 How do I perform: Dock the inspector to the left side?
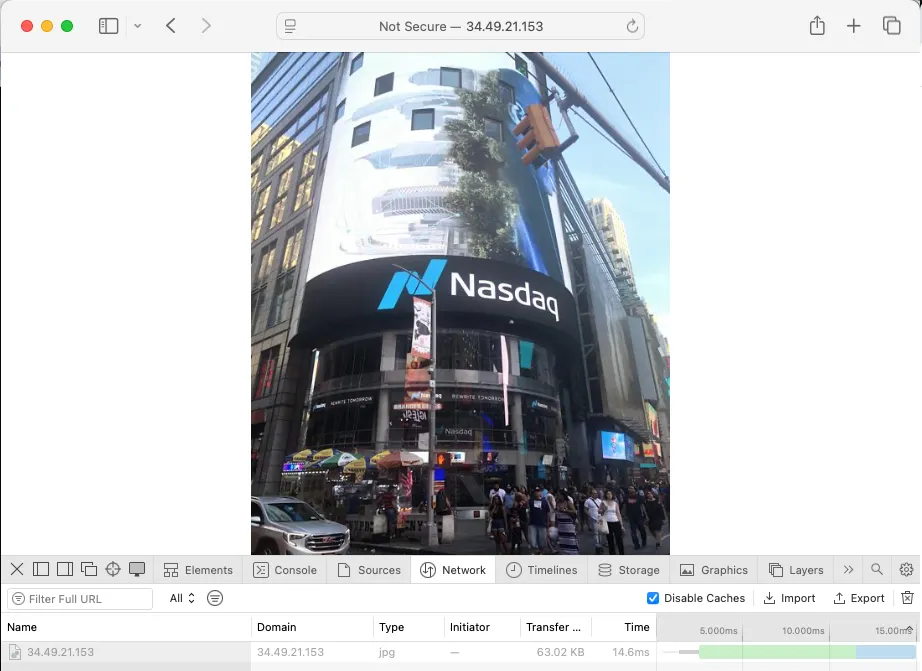point(41,569)
